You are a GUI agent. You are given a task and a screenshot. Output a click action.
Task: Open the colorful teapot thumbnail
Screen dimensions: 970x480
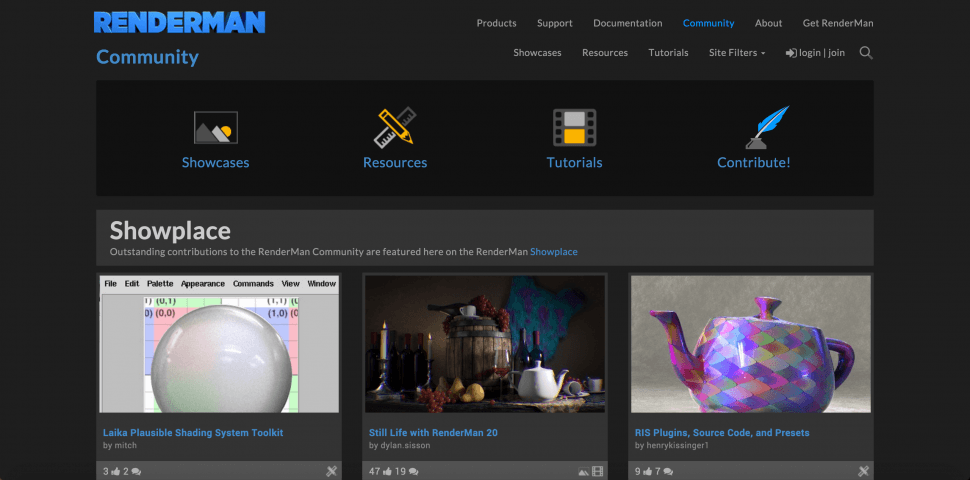click(751, 344)
